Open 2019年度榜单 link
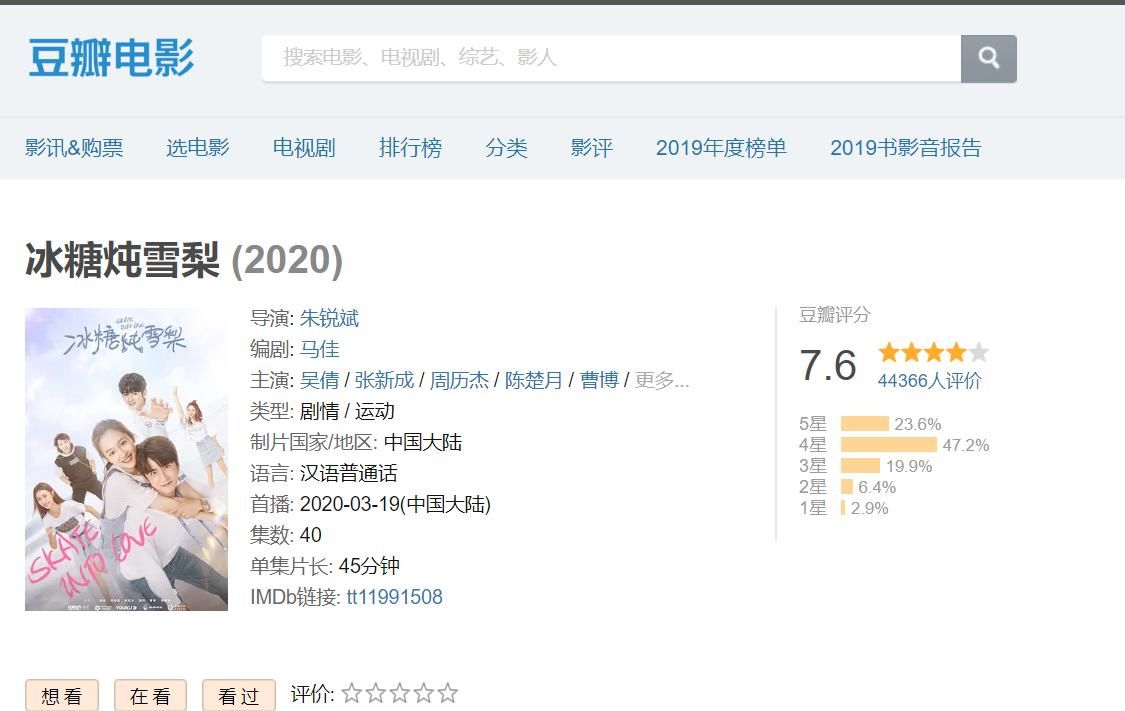This screenshot has height=711, width=1125. click(x=721, y=148)
